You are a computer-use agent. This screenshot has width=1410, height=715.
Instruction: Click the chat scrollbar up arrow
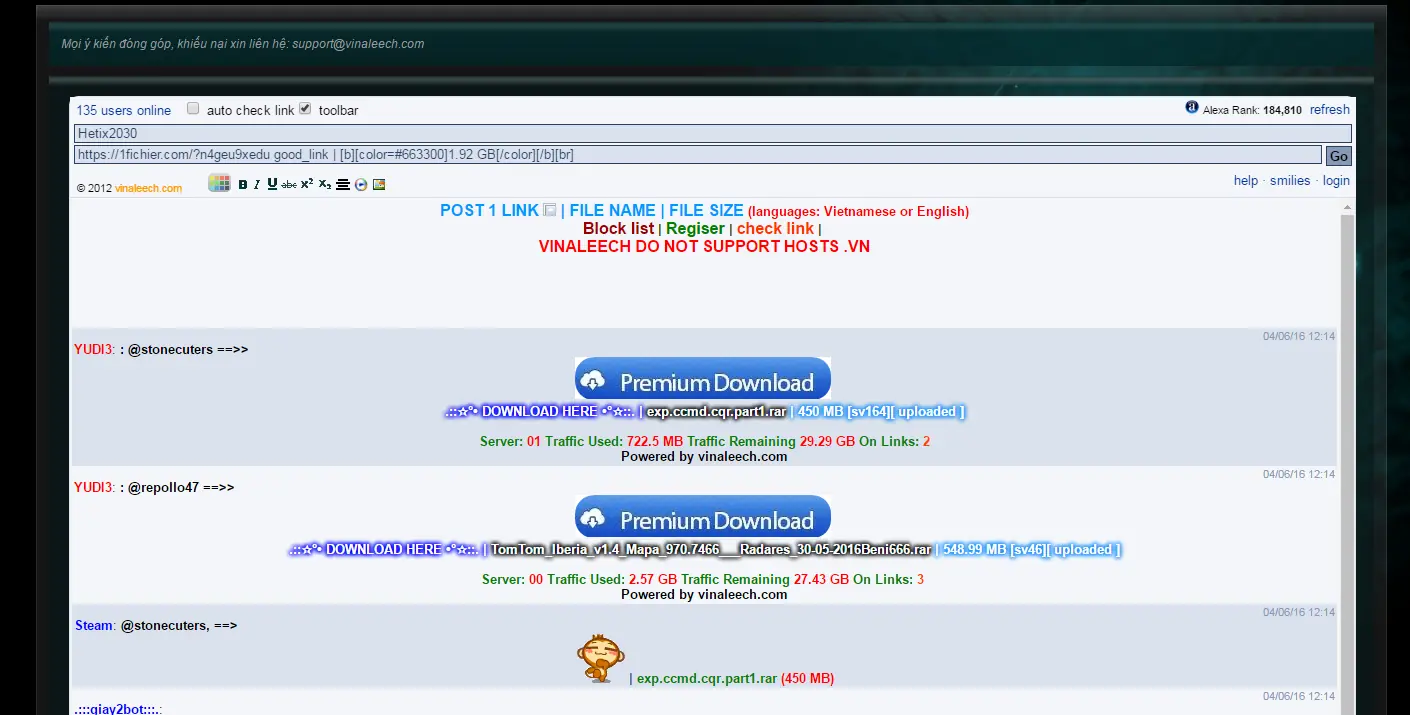click(1346, 207)
